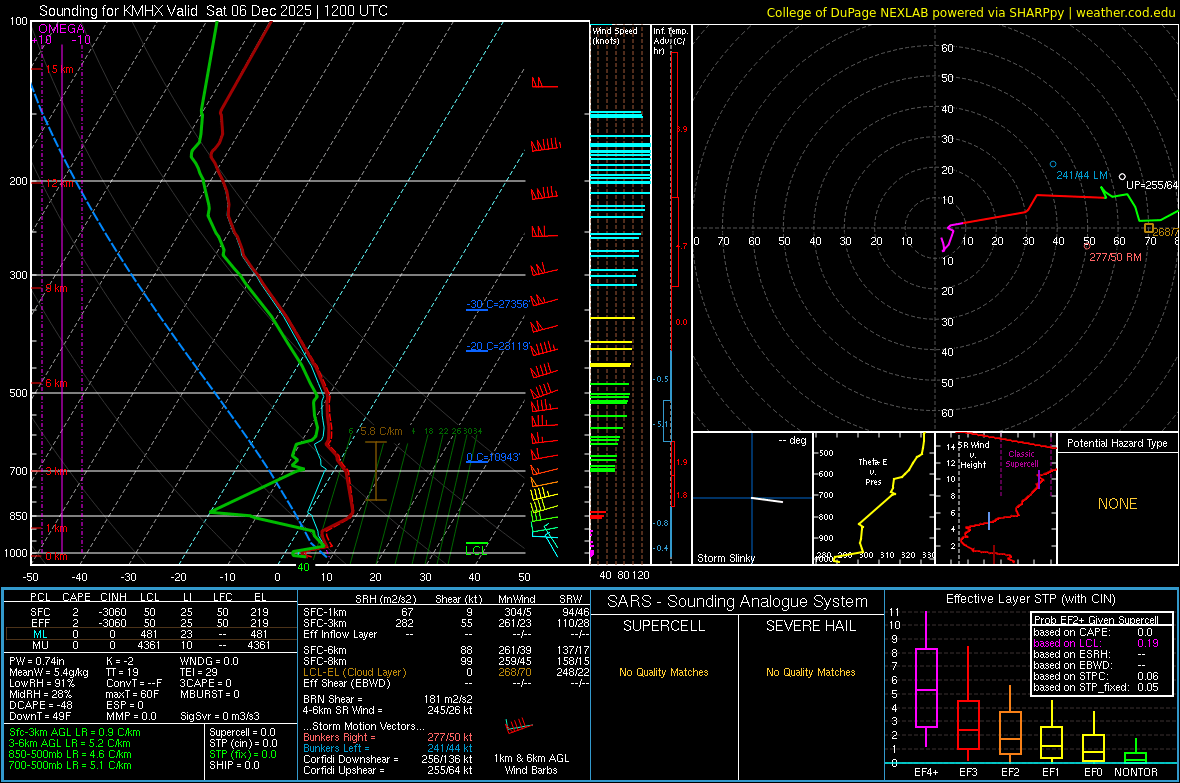Click the Effective Layer STP (with CIN) title
The height and width of the screenshot is (783, 1180).
pos(1030,599)
